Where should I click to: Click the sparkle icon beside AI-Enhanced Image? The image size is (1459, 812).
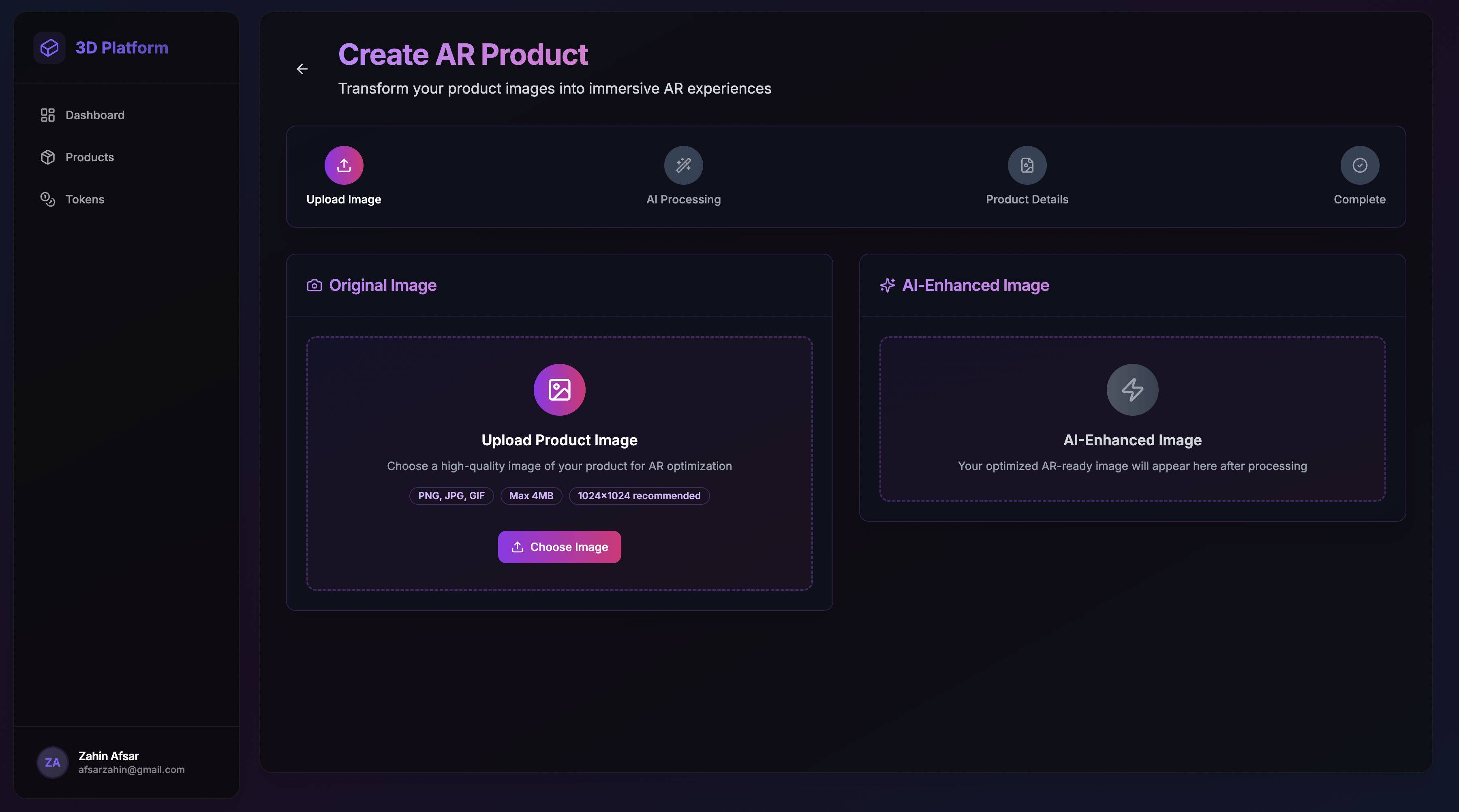887,285
